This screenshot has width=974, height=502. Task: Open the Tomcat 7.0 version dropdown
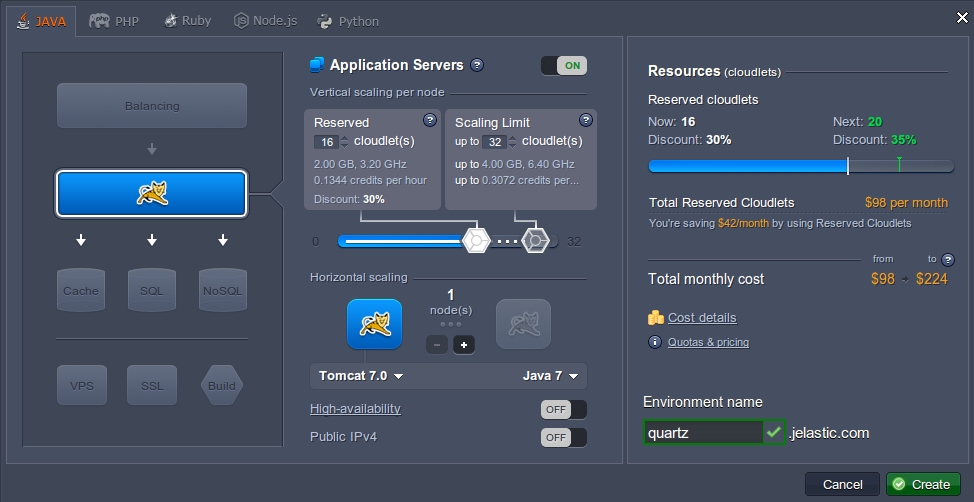pyautogui.click(x=362, y=376)
